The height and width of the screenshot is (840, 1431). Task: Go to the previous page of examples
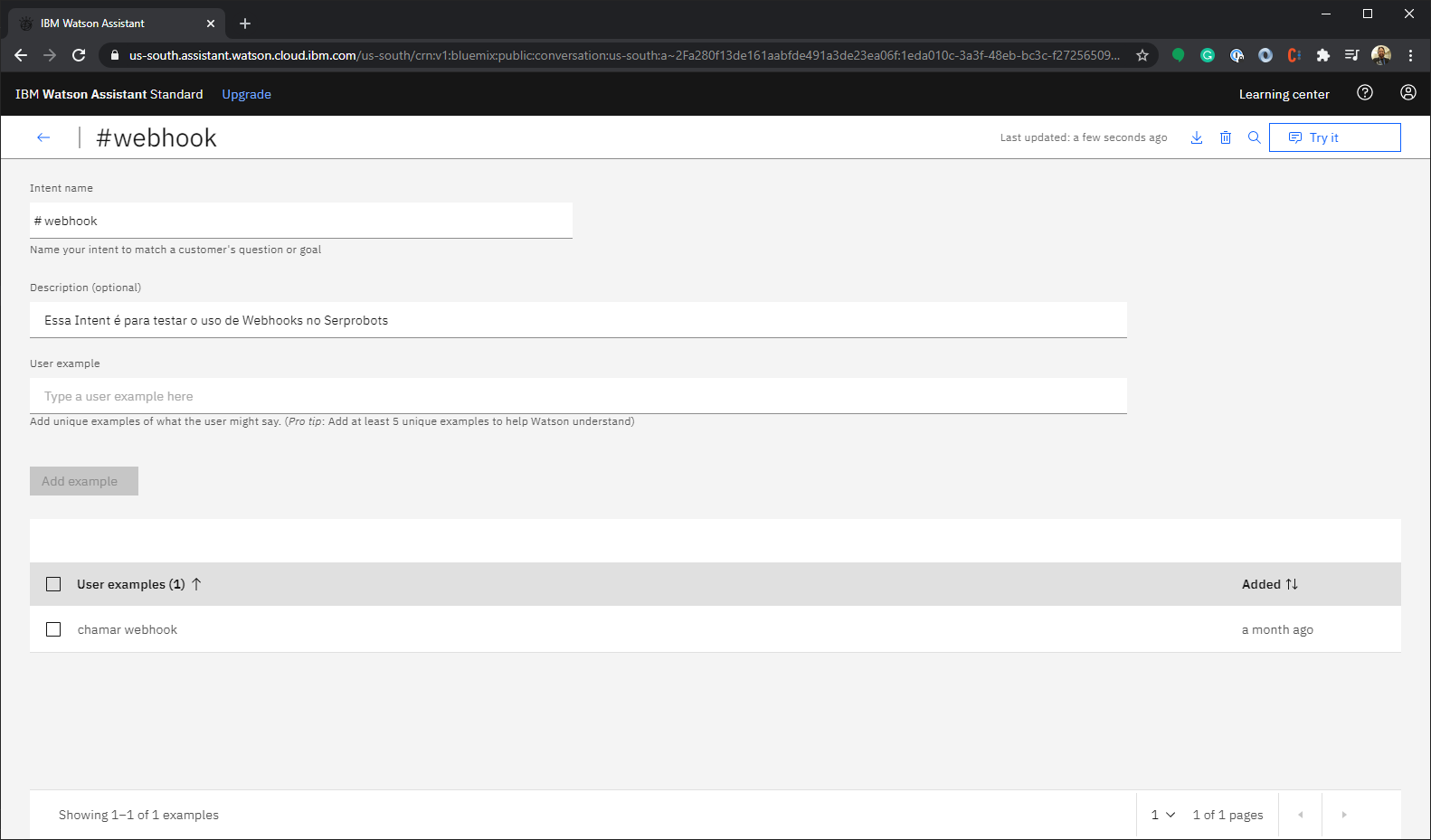coord(1301,815)
